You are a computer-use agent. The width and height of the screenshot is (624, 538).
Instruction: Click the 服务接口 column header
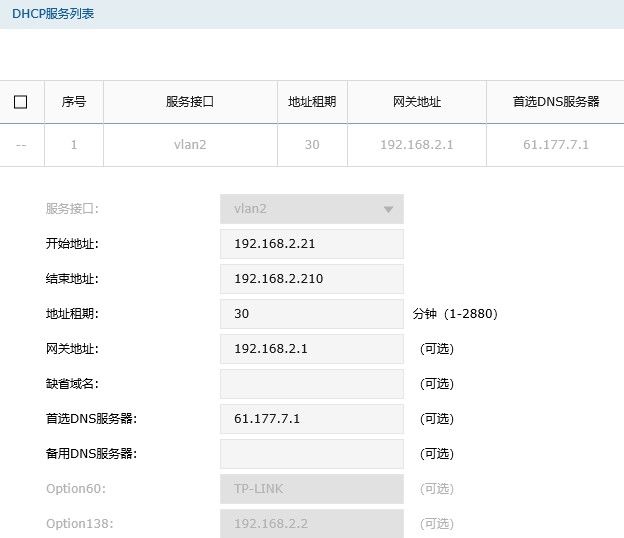pos(190,102)
